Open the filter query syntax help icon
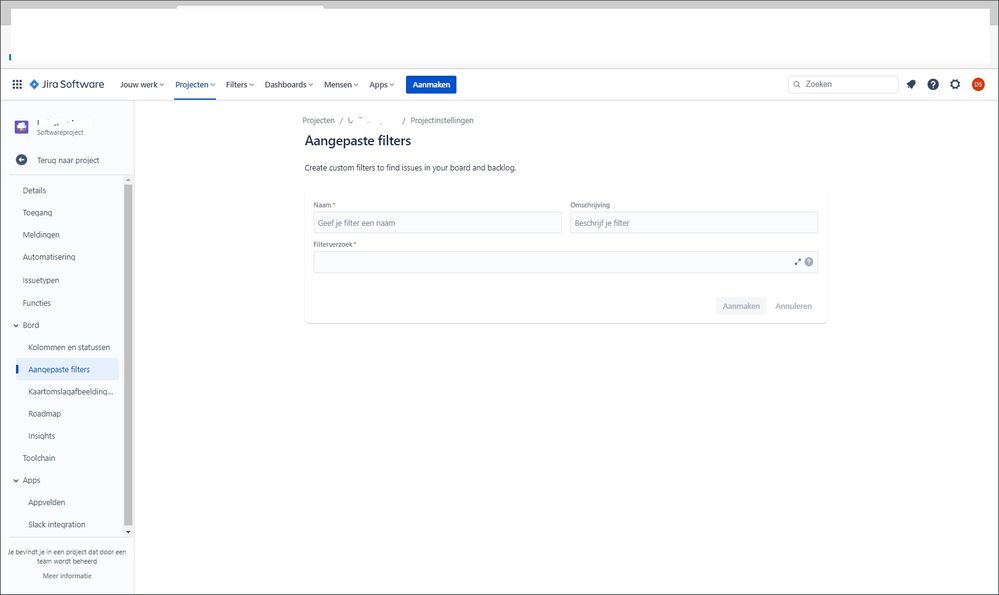The image size is (999, 595). click(x=809, y=262)
